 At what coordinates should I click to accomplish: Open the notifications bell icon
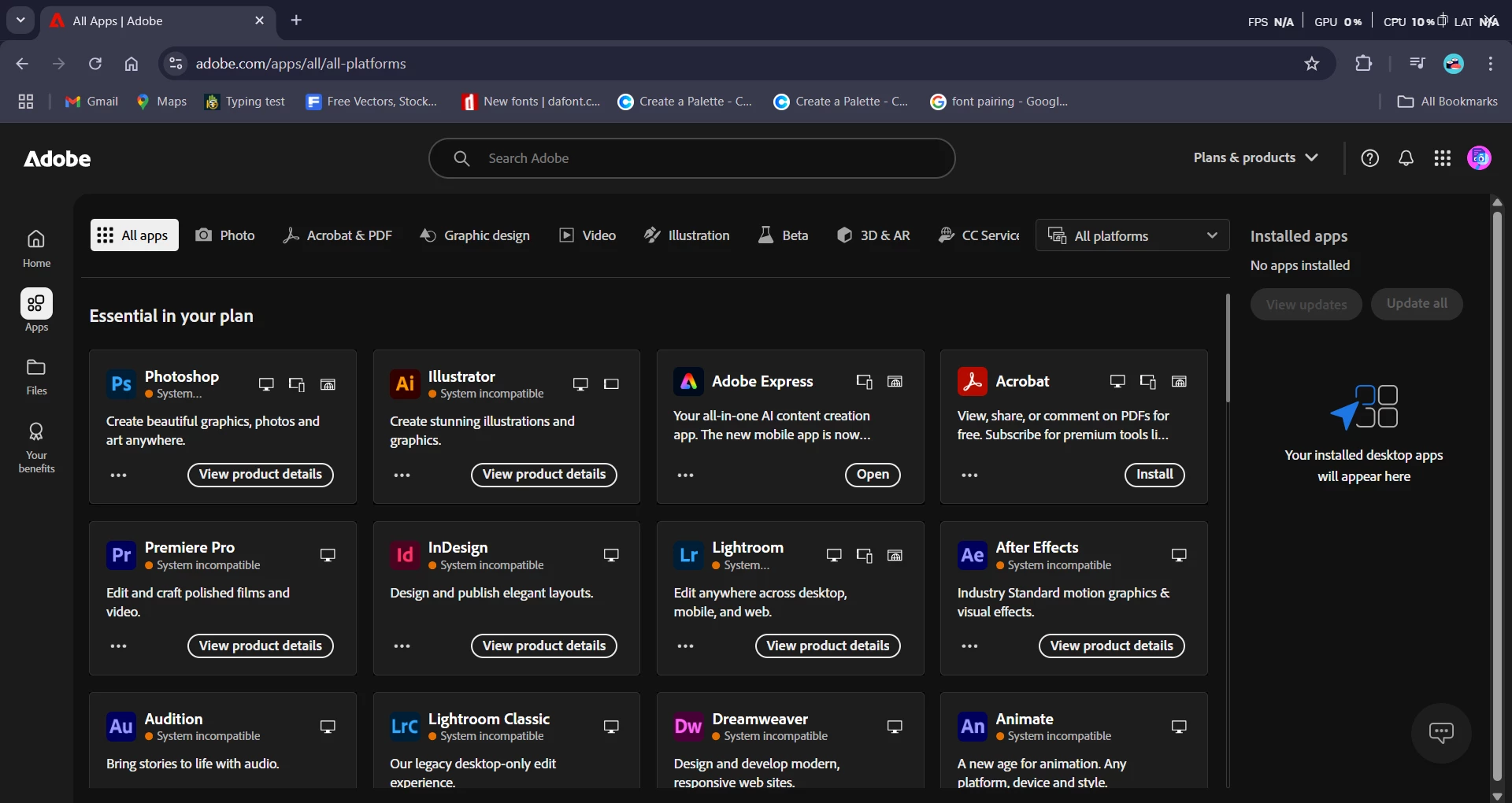pyautogui.click(x=1406, y=158)
